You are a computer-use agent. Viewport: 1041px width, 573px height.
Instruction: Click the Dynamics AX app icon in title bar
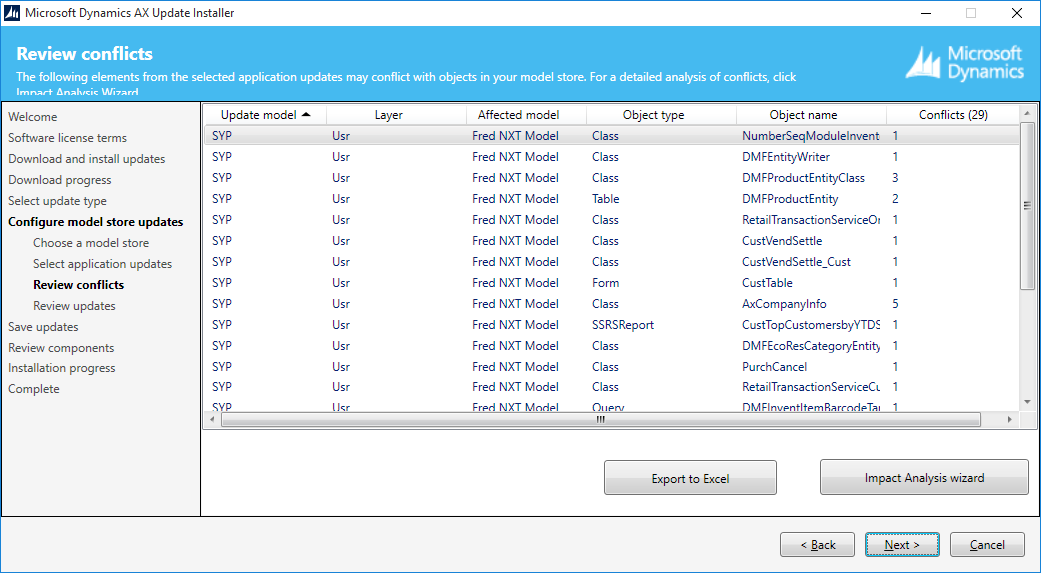pyautogui.click(x=12, y=13)
